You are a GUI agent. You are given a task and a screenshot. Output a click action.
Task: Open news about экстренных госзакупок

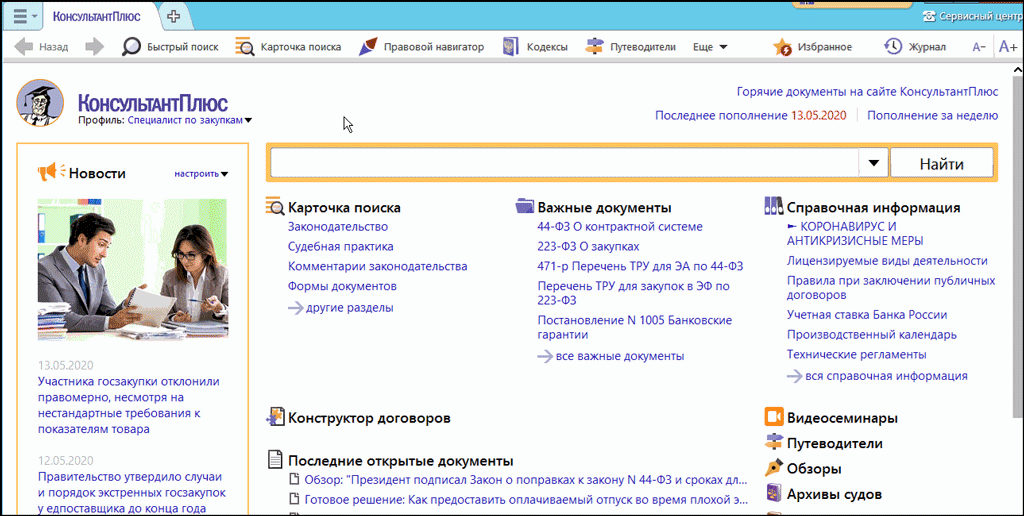click(132, 492)
